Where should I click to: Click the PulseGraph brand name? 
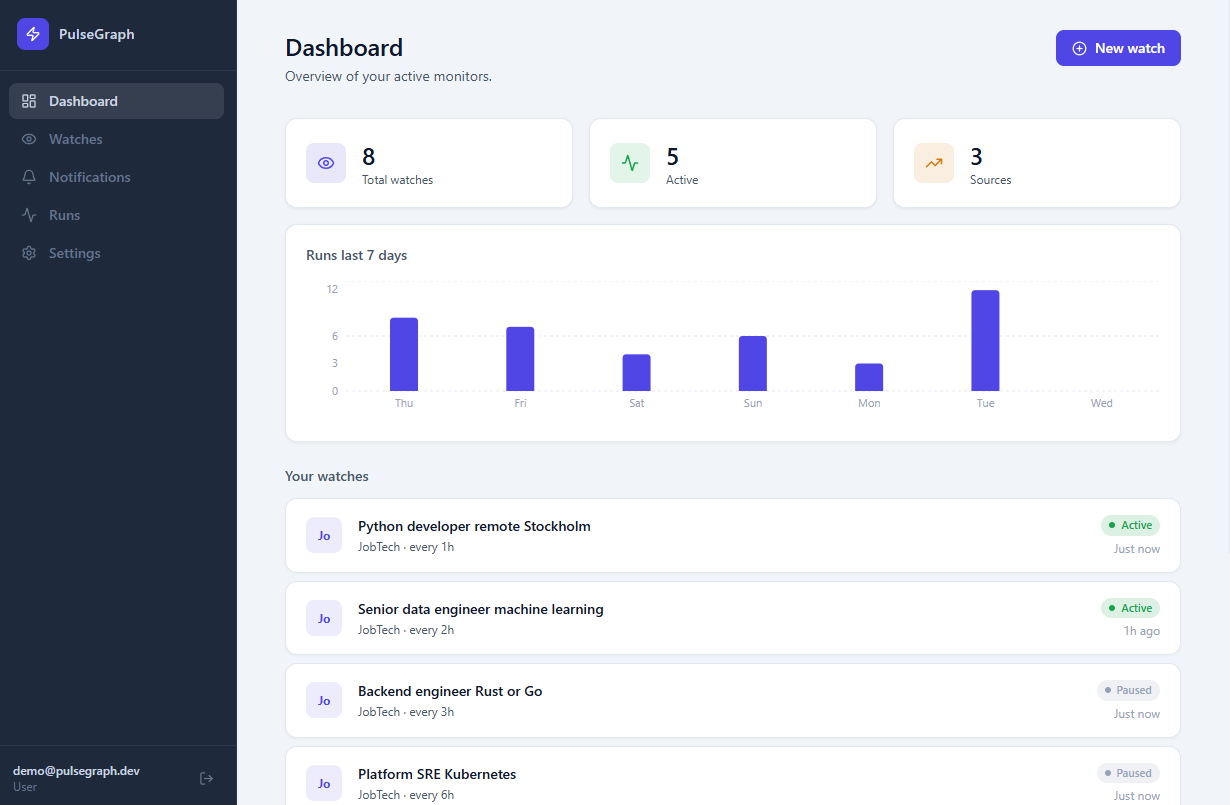tap(97, 34)
